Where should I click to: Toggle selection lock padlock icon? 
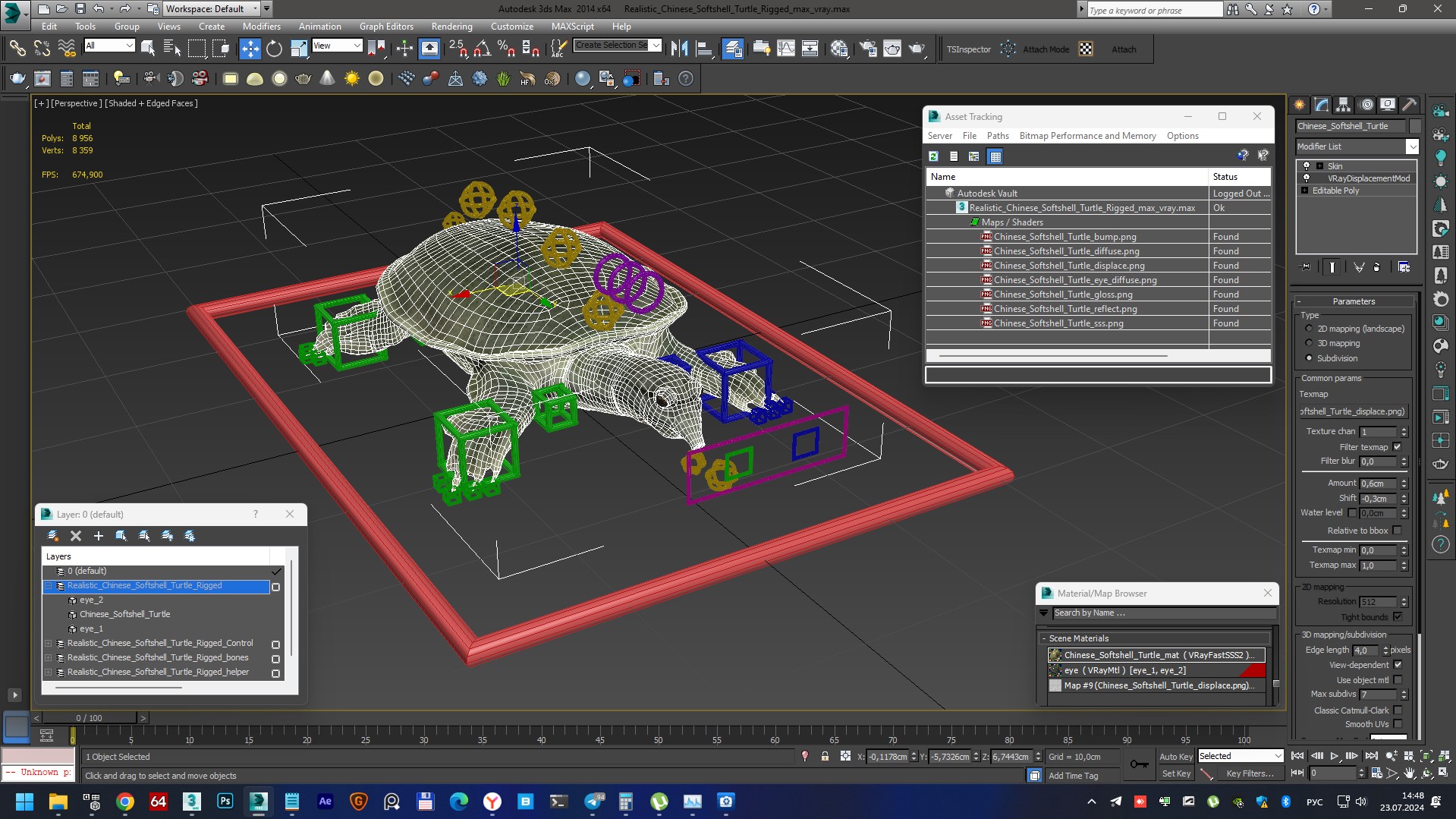825,757
